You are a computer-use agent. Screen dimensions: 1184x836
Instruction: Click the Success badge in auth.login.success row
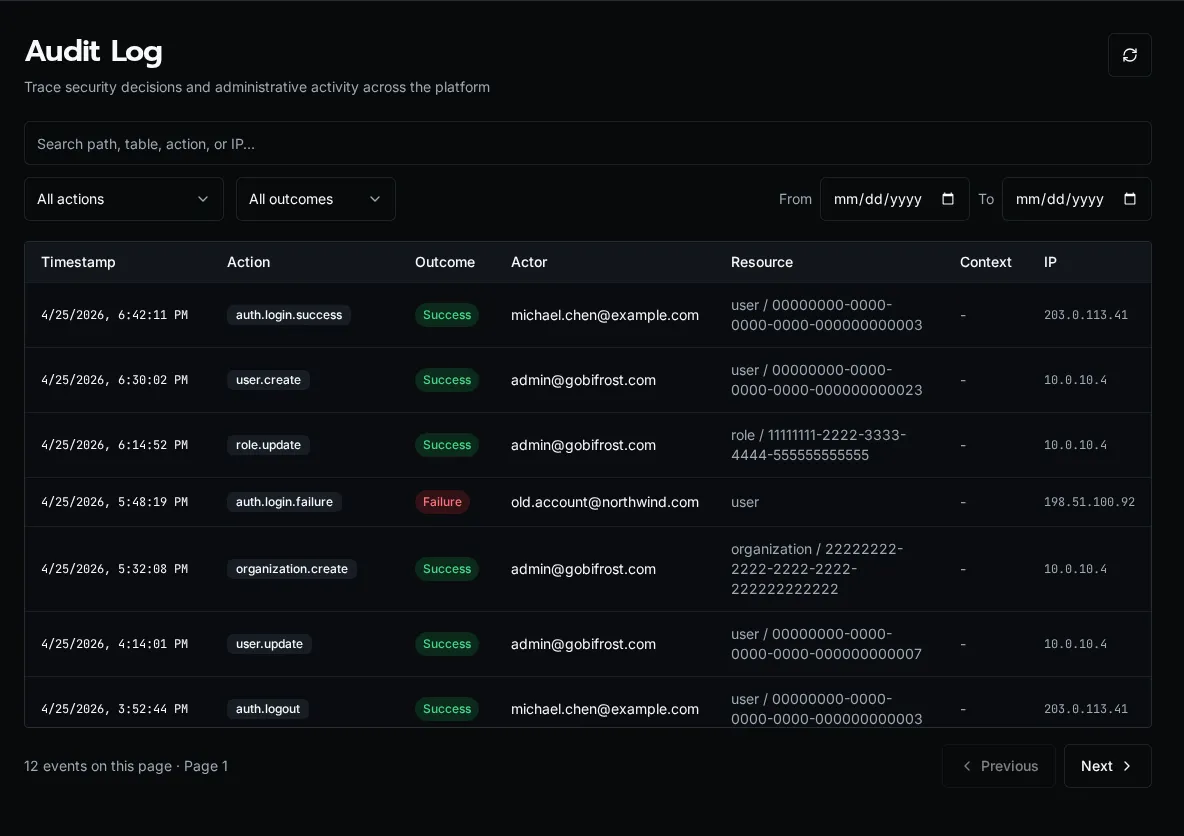[446, 315]
